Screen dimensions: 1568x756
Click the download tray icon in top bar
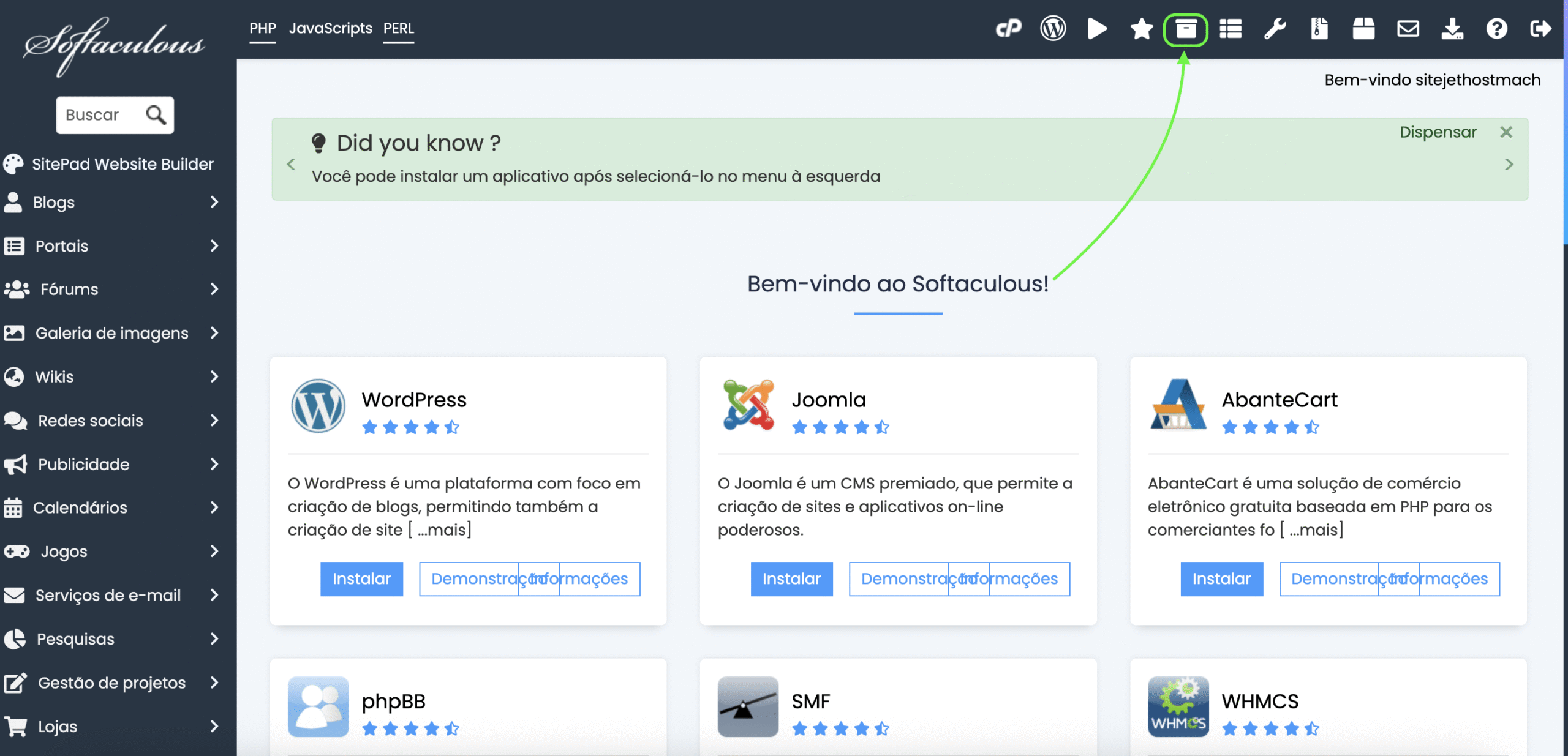coord(1452,28)
